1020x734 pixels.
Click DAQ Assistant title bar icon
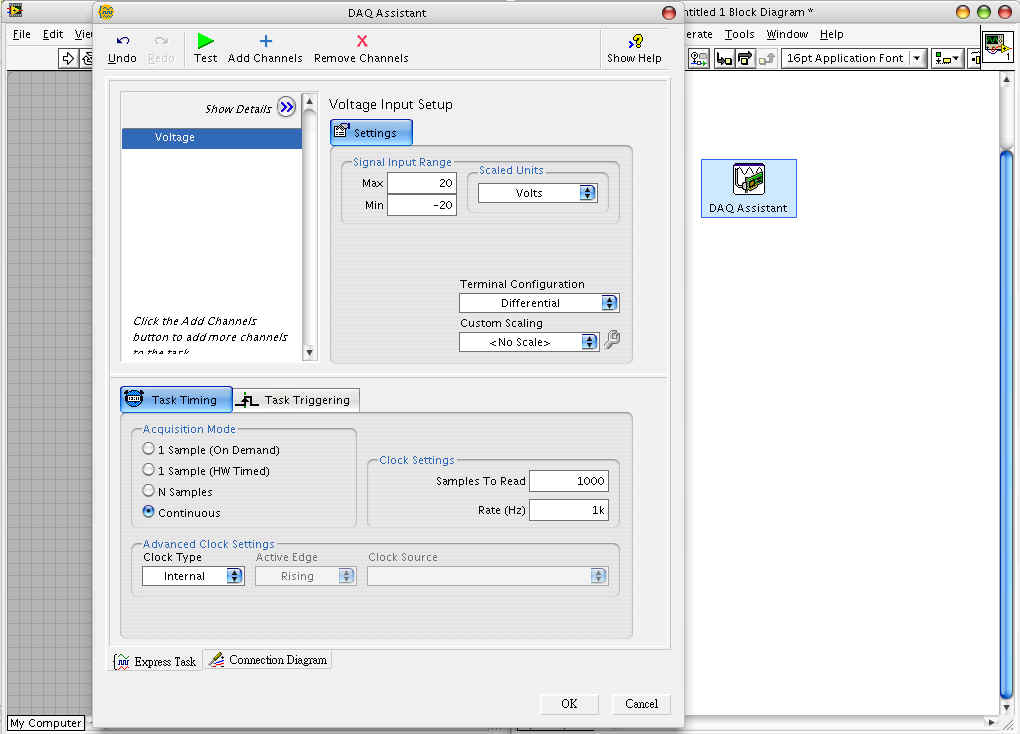(x=106, y=12)
